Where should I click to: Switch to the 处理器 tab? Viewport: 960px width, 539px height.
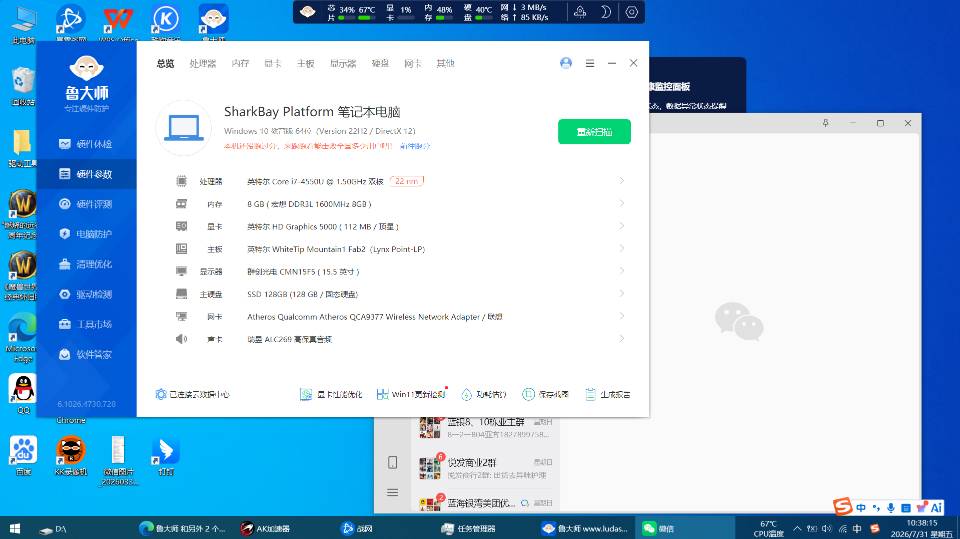click(x=203, y=64)
